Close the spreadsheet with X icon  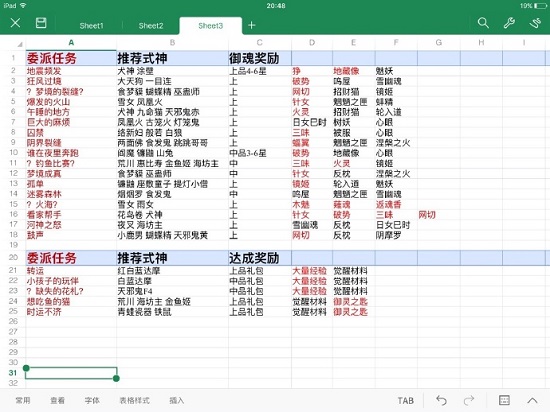(15, 23)
